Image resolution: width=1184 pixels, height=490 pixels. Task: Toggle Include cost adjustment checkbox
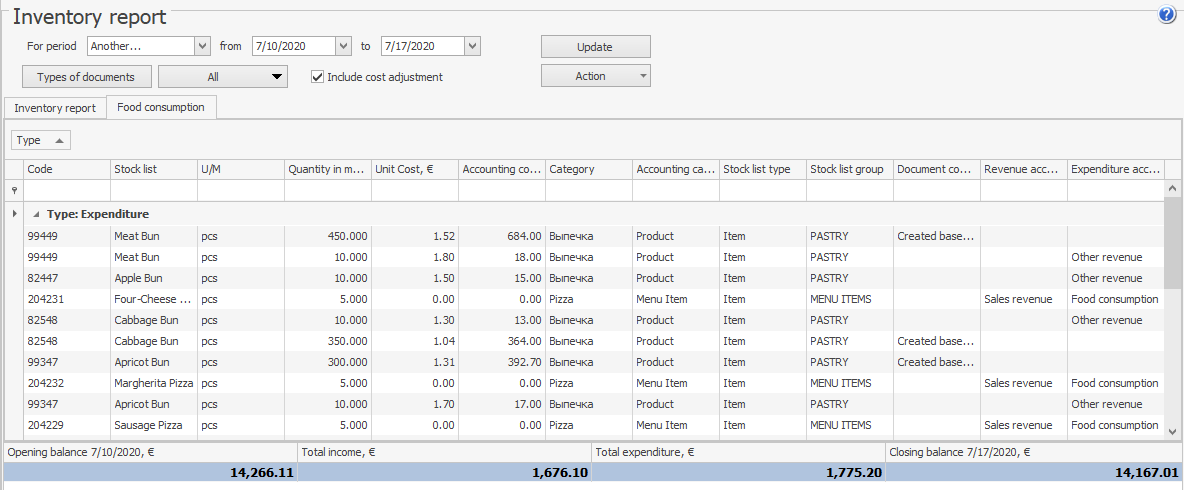(x=318, y=77)
